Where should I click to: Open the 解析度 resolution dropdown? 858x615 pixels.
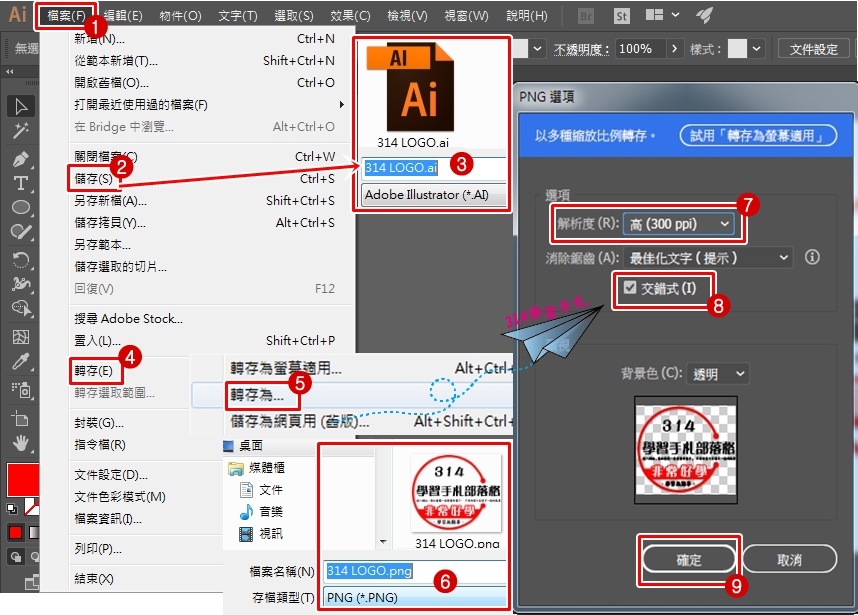[679, 224]
